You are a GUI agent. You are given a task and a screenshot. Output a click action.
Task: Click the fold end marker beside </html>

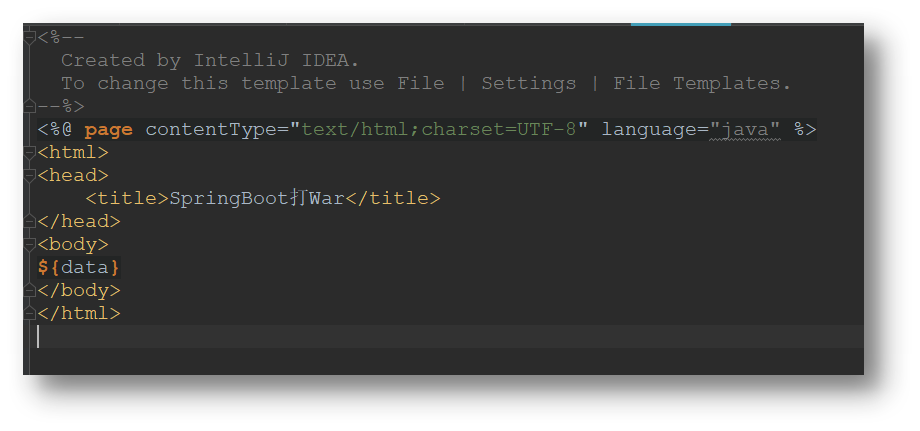coord(30,313)
